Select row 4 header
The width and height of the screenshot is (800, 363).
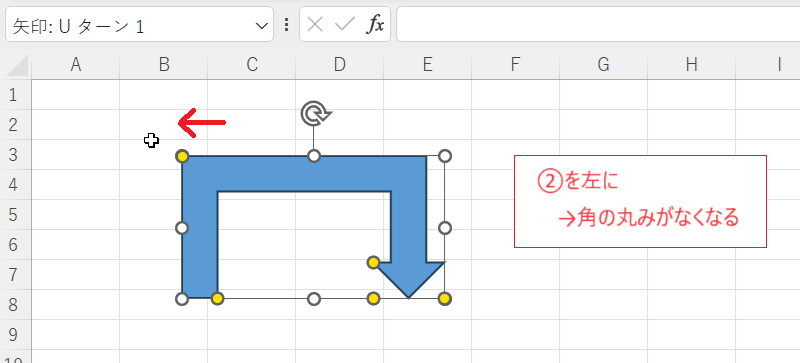[x=15, y=185]
